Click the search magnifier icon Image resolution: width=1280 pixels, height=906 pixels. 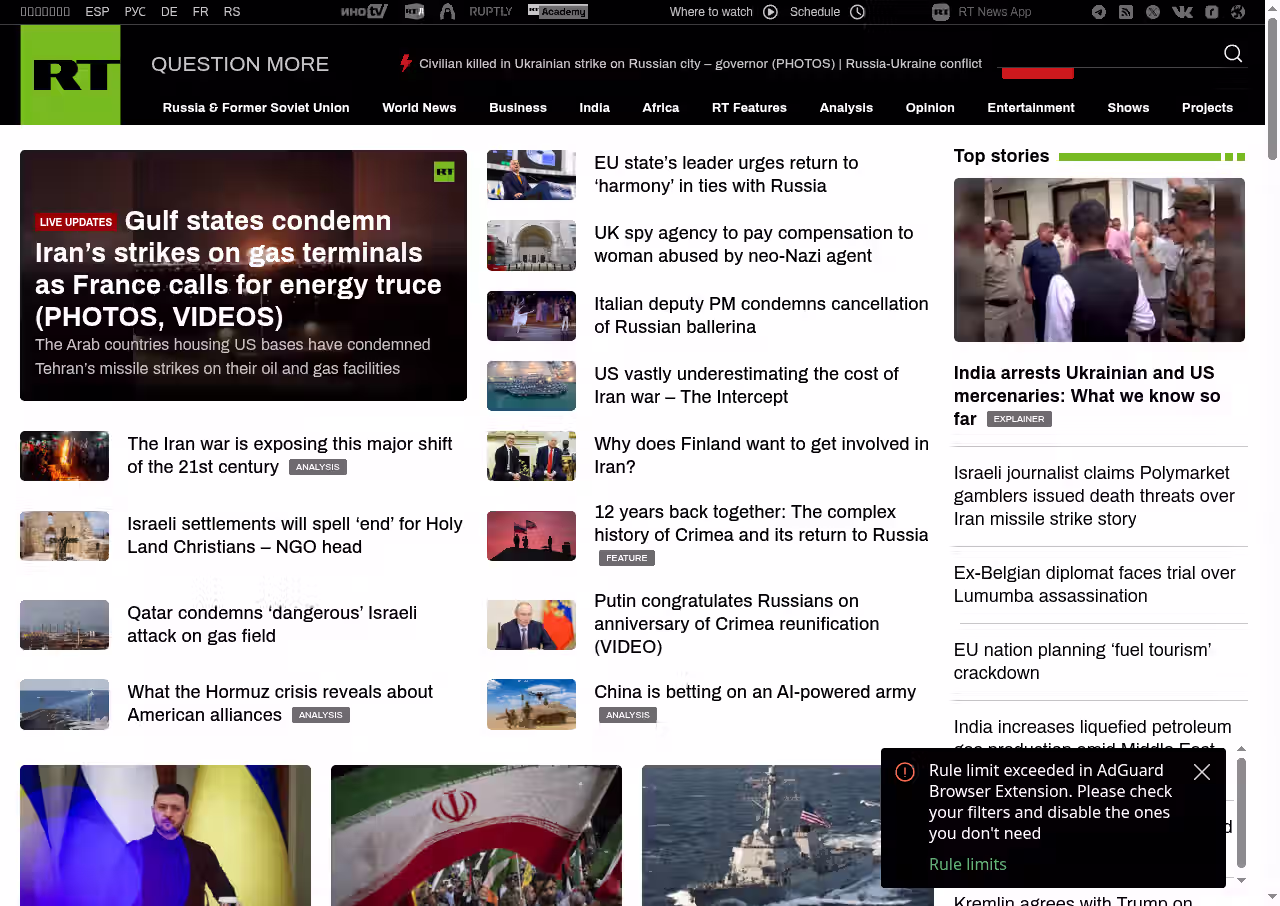click(1233, 54)
